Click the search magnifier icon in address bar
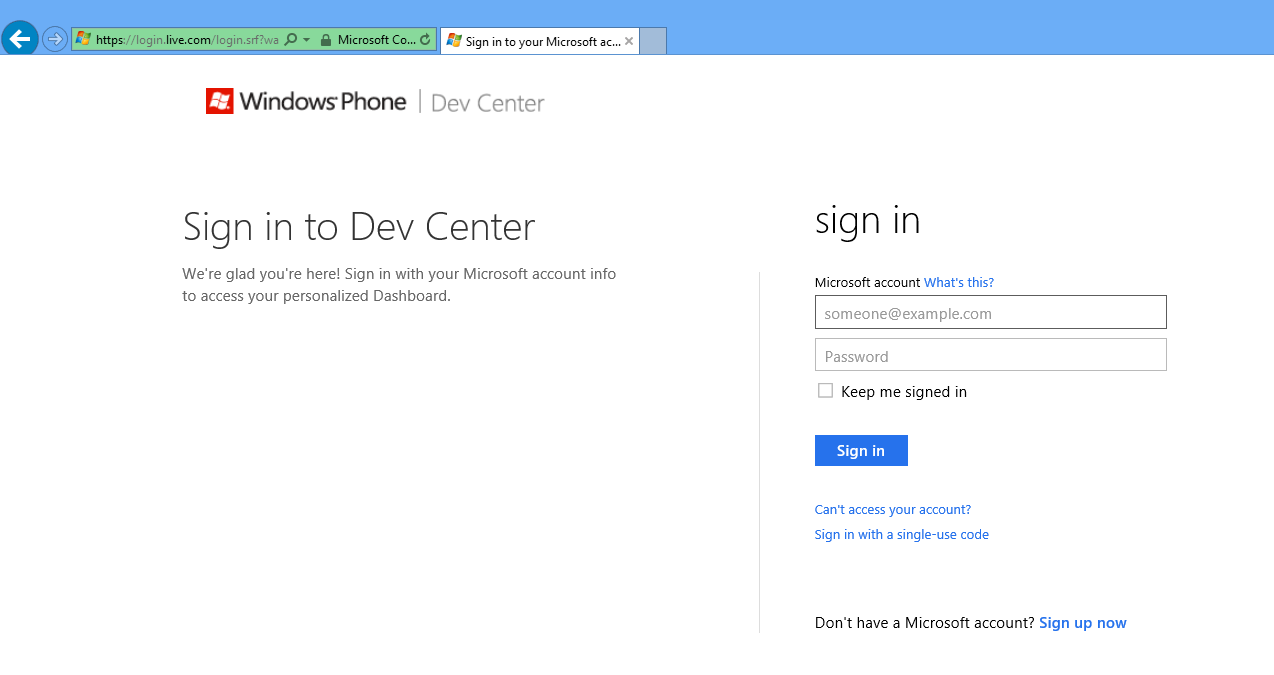This screenshot has width=1274, height=675. click(291, 40)
